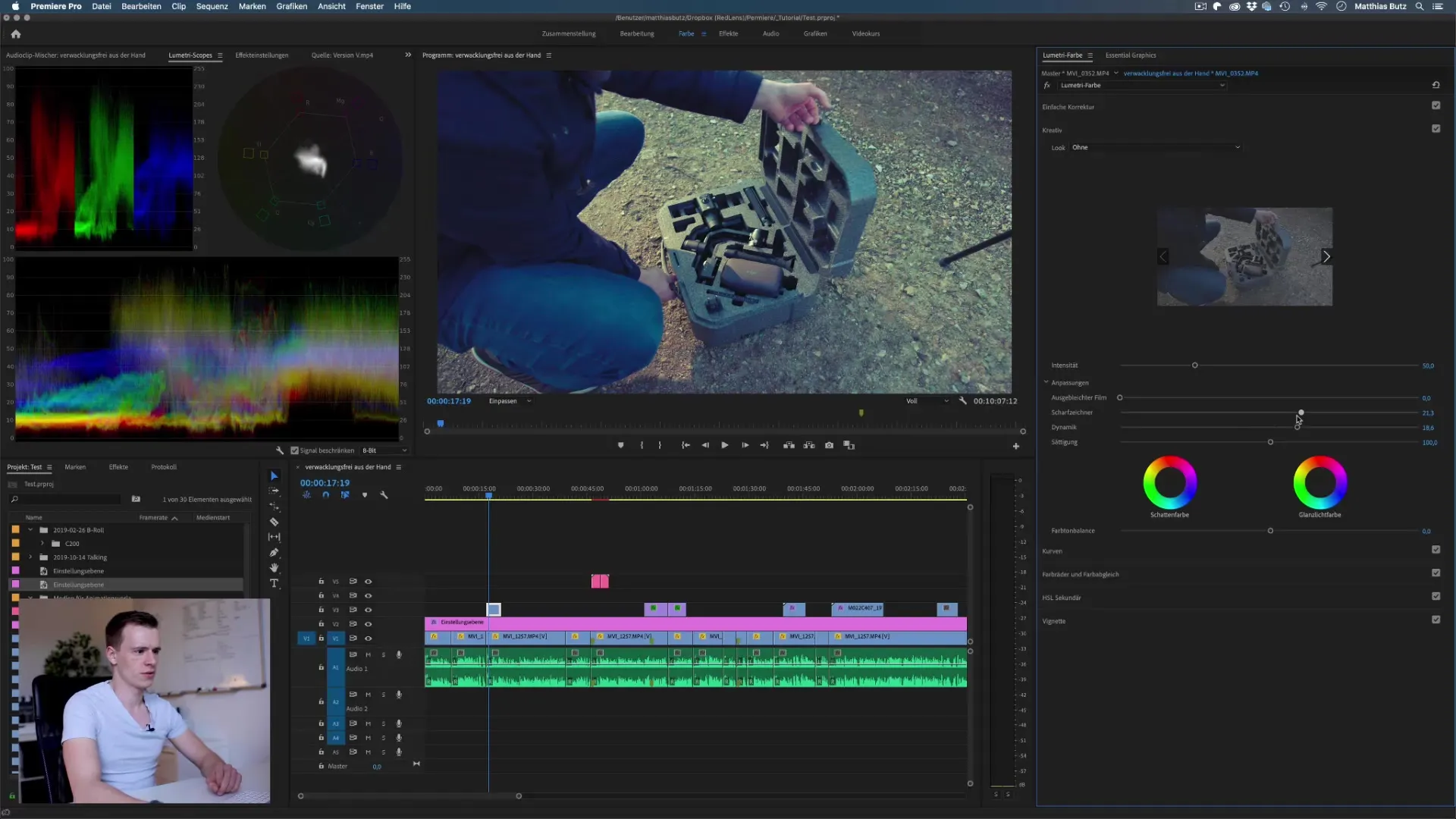The height and width of the screenshot is (819, 1456).
Task: Go to Out point
Action: [x=764, y=445]
